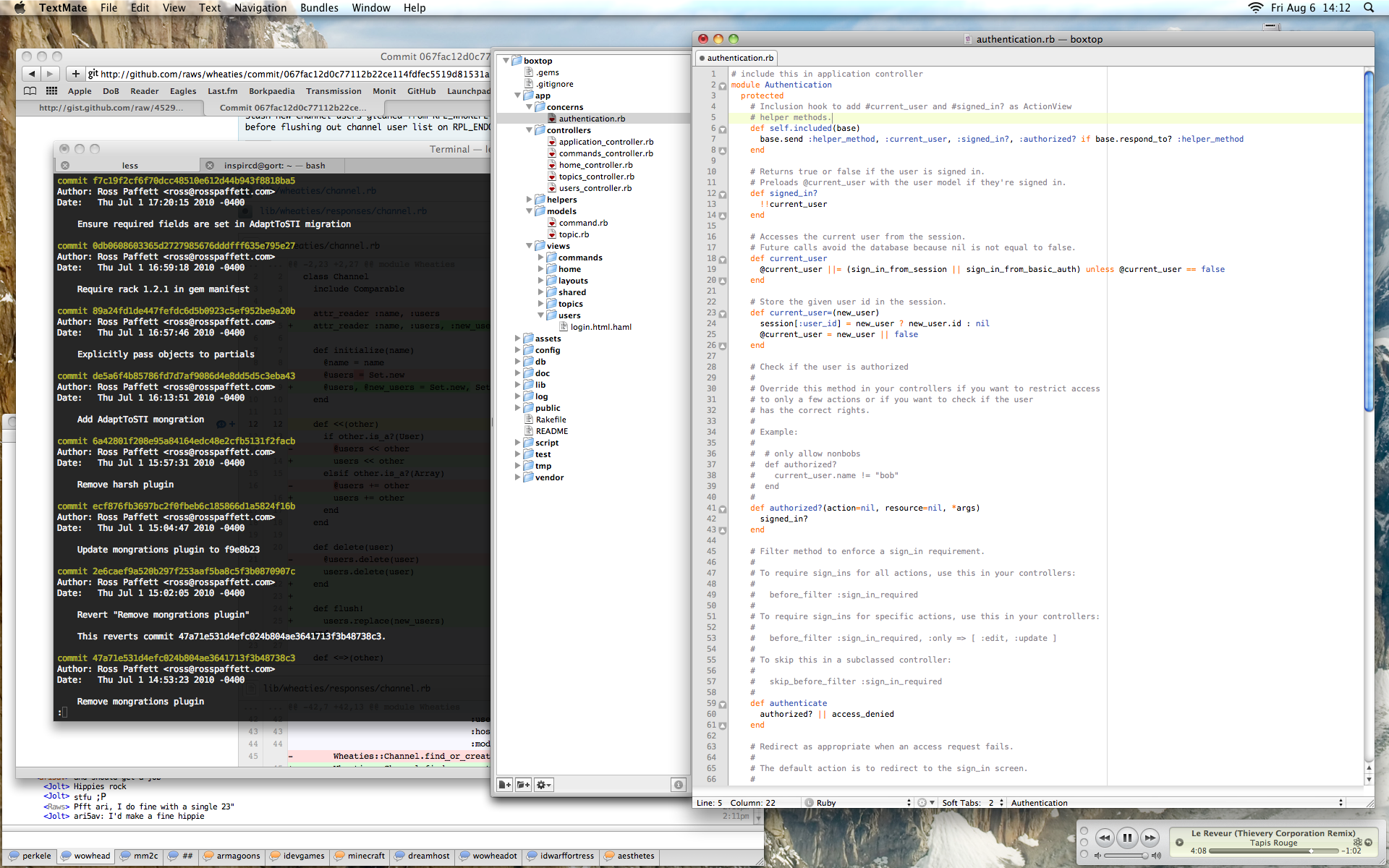The height and width of the screenshot is (868, 1389).
Task: Pause the iTunes mini player track
Action: point(1127,838)
